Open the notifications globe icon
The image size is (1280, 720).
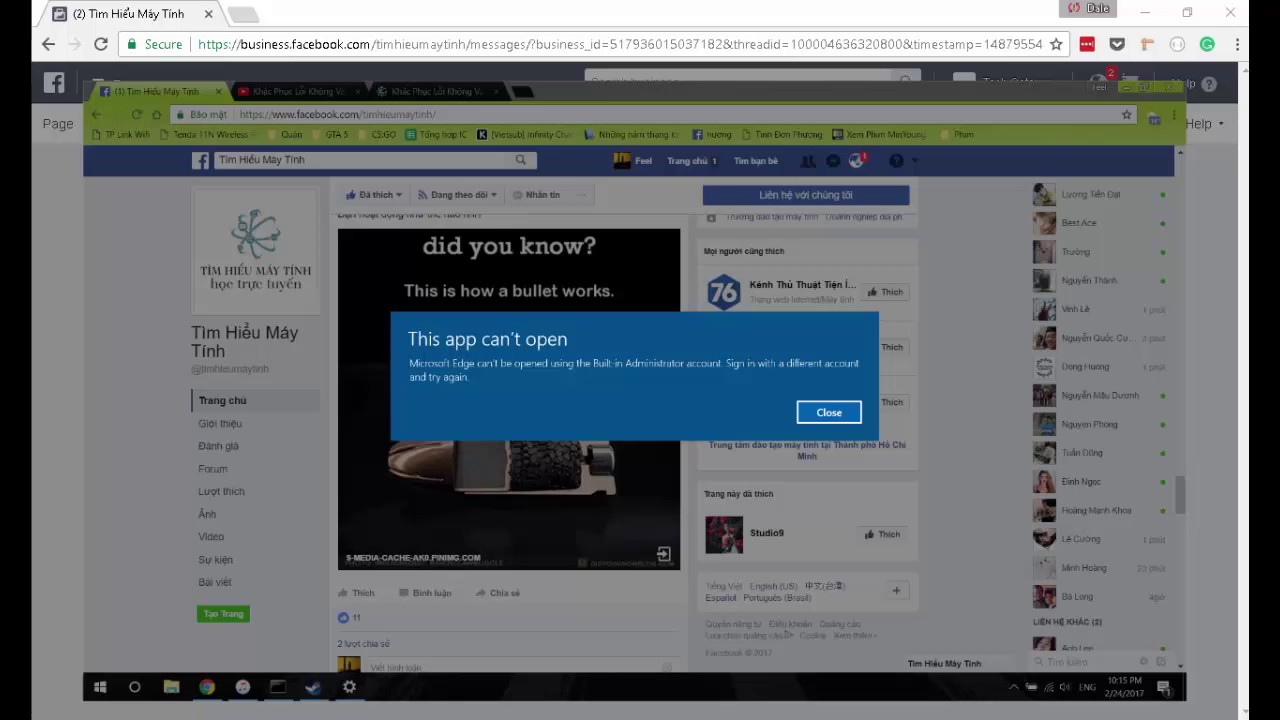[x=856, y=161]
